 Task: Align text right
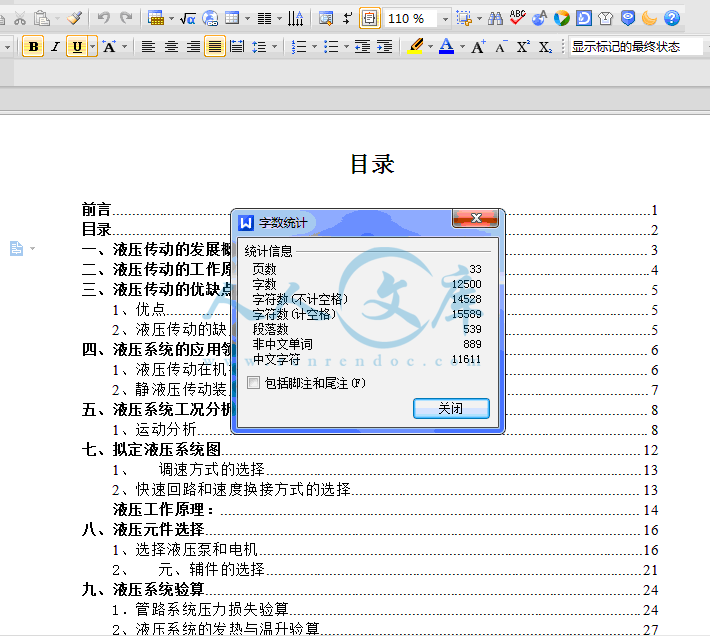193,47
